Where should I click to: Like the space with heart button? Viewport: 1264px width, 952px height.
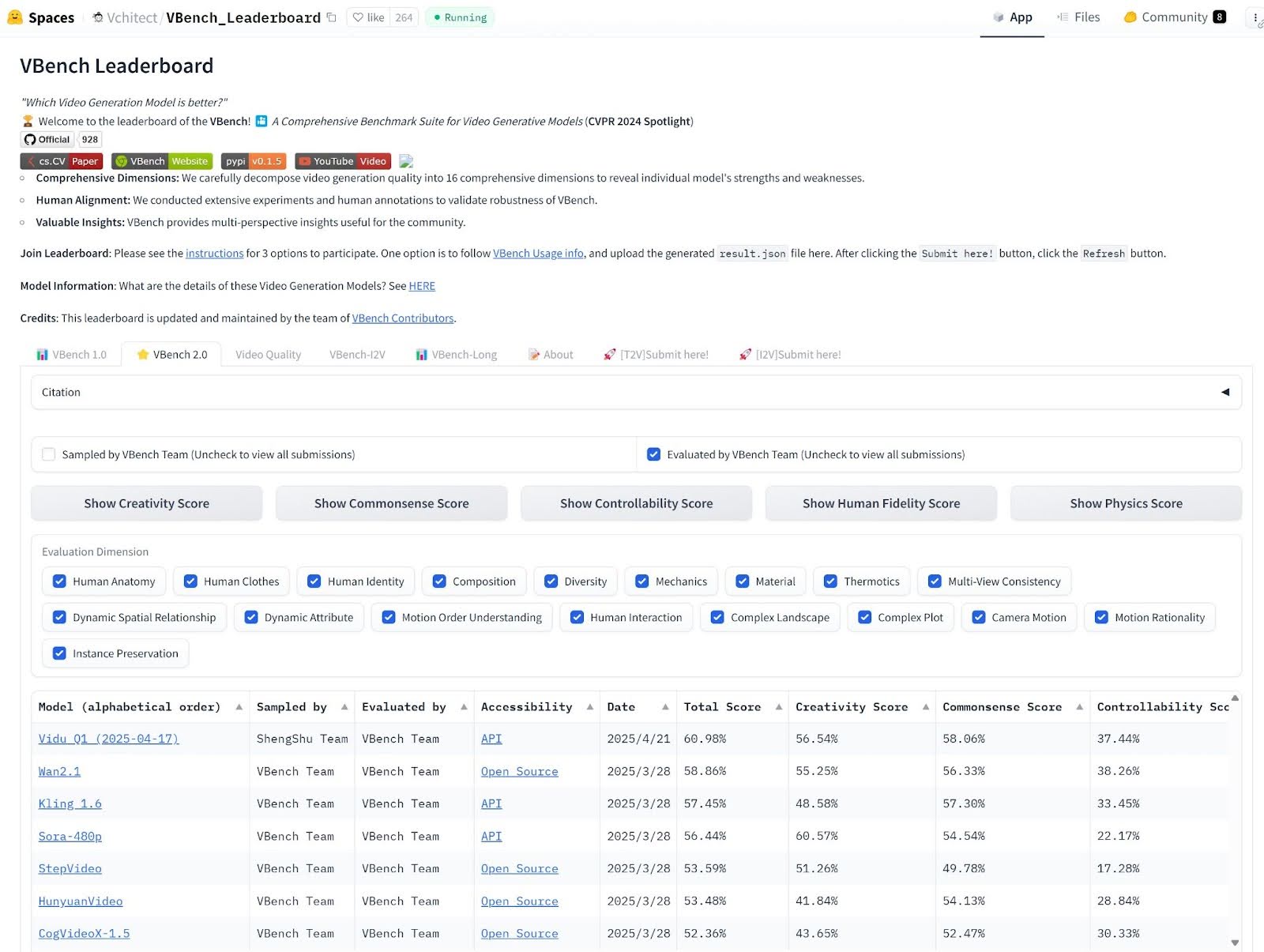pos(368,17)
